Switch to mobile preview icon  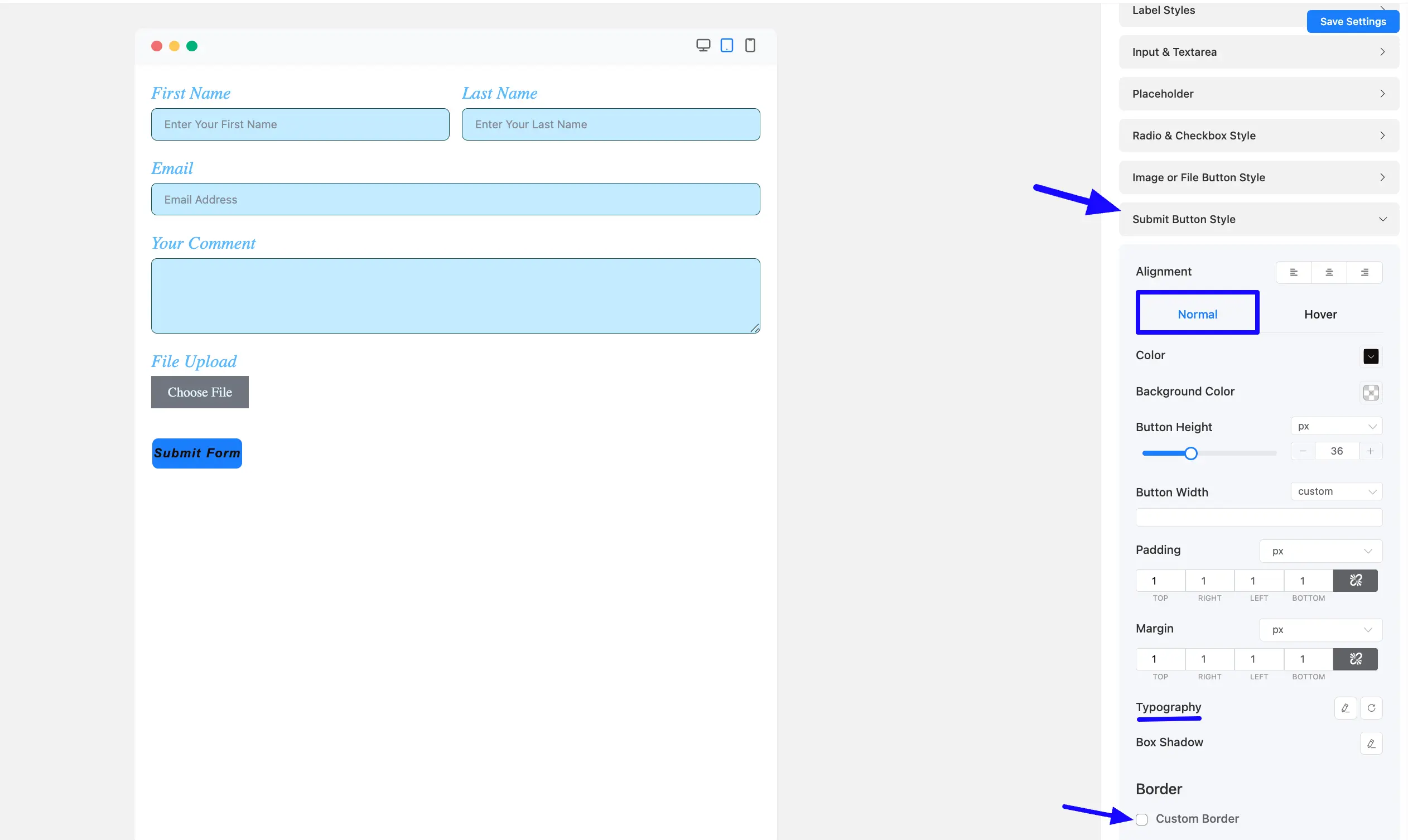(750, 45)
